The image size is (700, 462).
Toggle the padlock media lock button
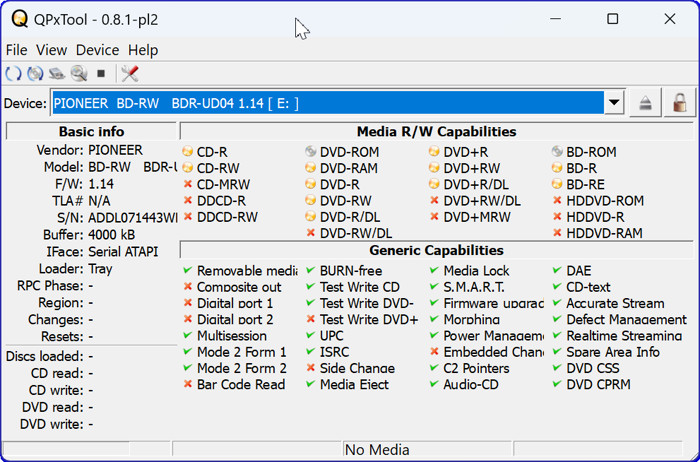pos(679,104)
